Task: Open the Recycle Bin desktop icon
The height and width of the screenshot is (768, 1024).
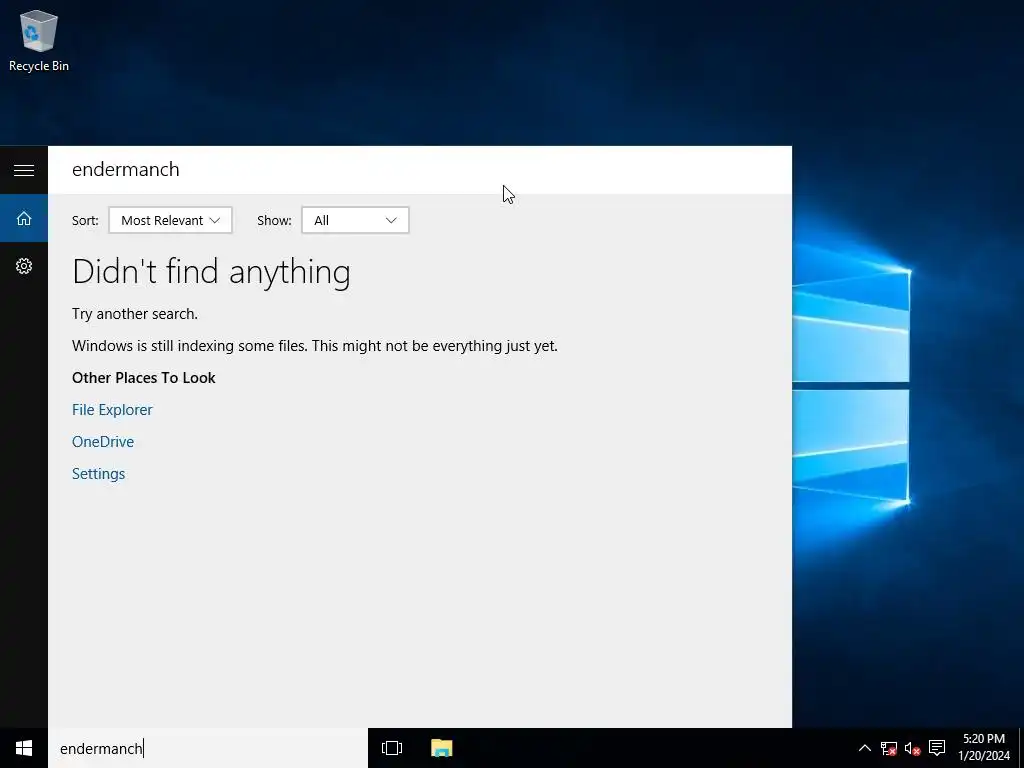Action: 39,40
